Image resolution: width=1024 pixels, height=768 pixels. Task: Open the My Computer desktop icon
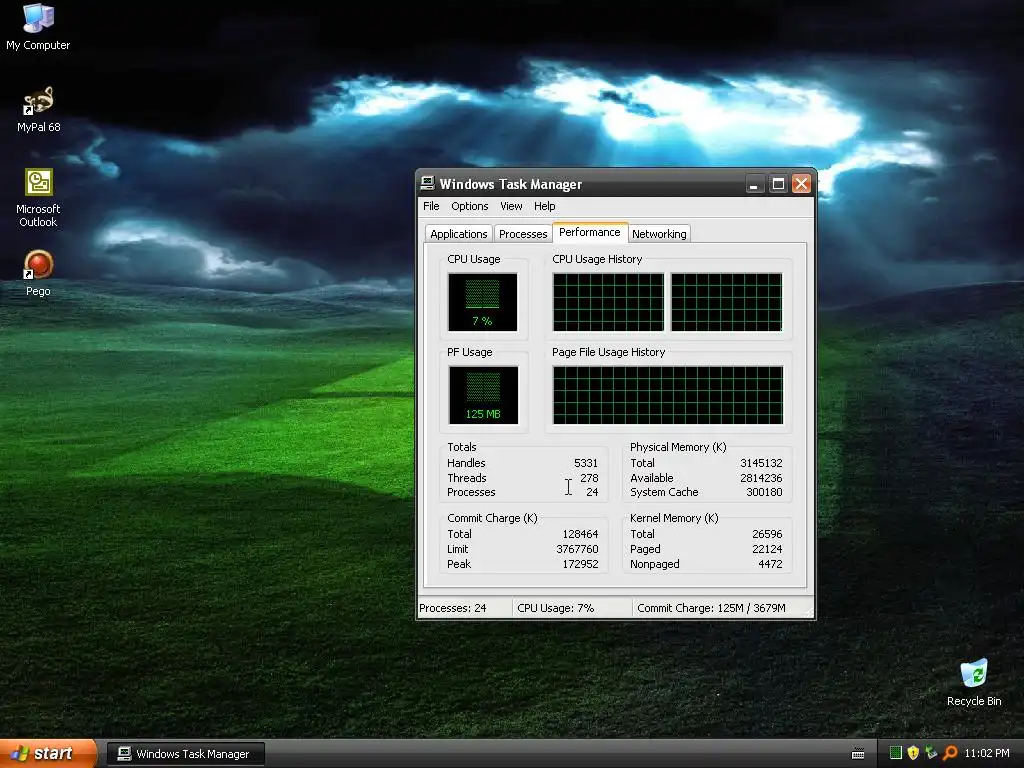pyautogui.click(x=38, y=26)
